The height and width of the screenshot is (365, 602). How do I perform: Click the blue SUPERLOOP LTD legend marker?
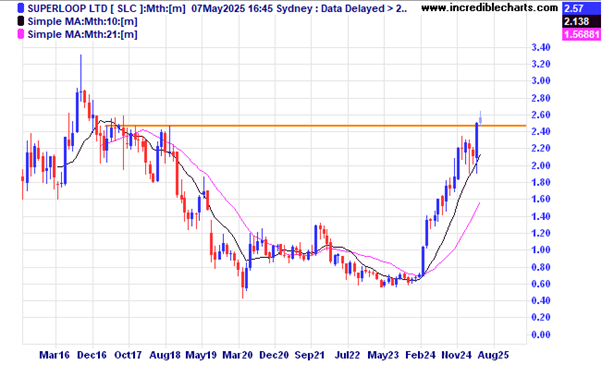(x=21, y=8)
